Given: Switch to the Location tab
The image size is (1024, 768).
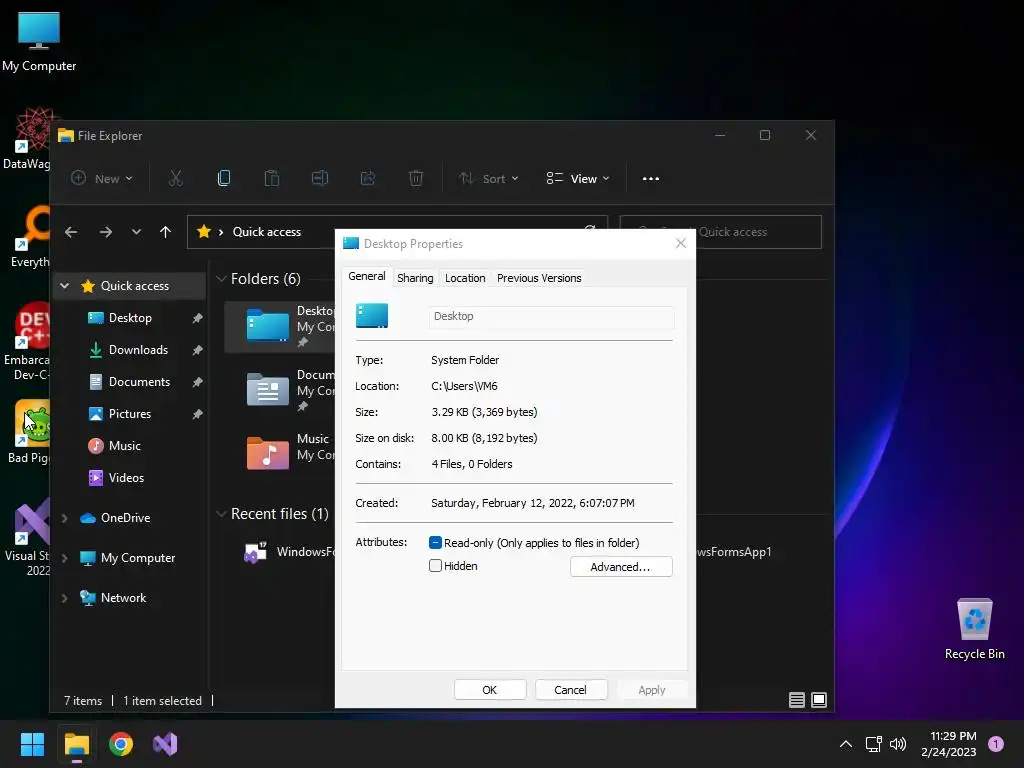Looking at the screenshot, I should tap(465, 278).
